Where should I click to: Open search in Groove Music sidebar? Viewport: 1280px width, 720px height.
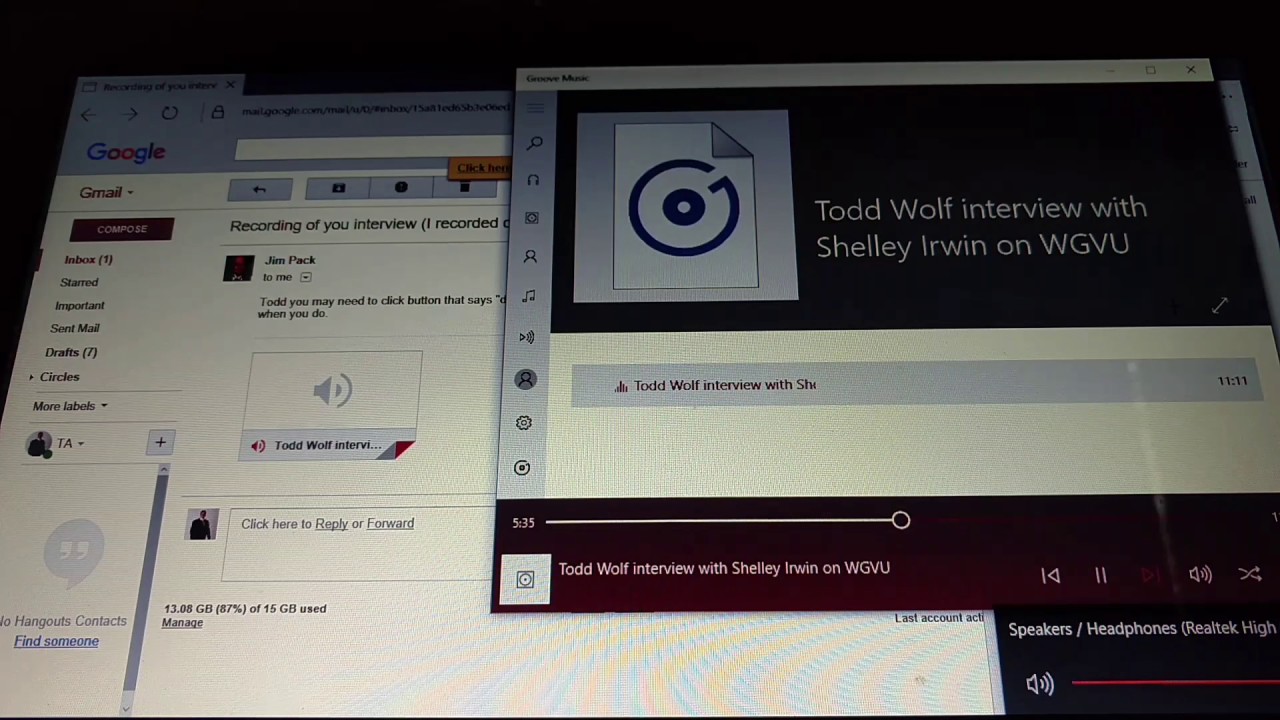pyautogui.click(x=534, y=144)
